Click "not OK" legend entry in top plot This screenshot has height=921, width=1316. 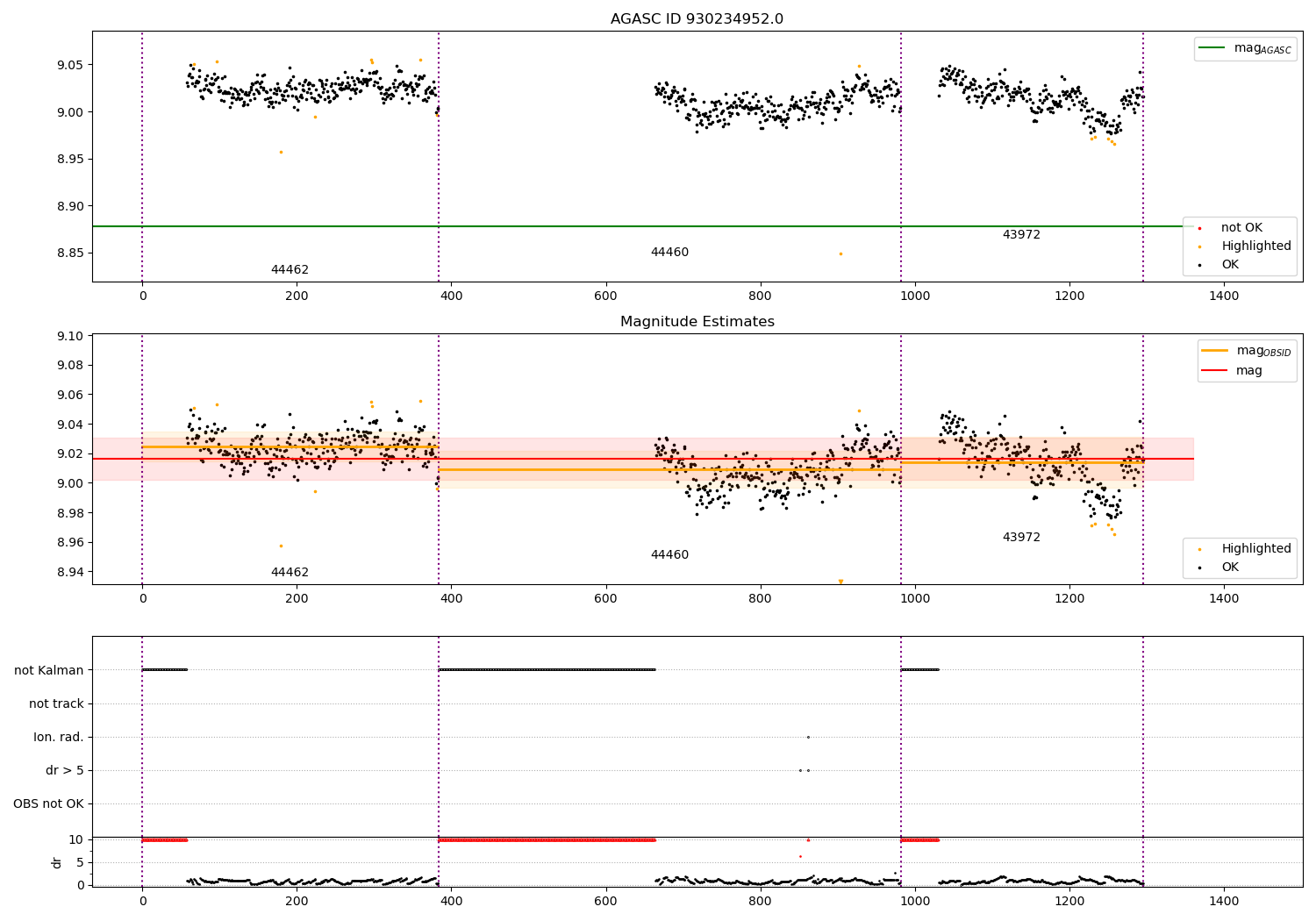tap(1241, 227)
